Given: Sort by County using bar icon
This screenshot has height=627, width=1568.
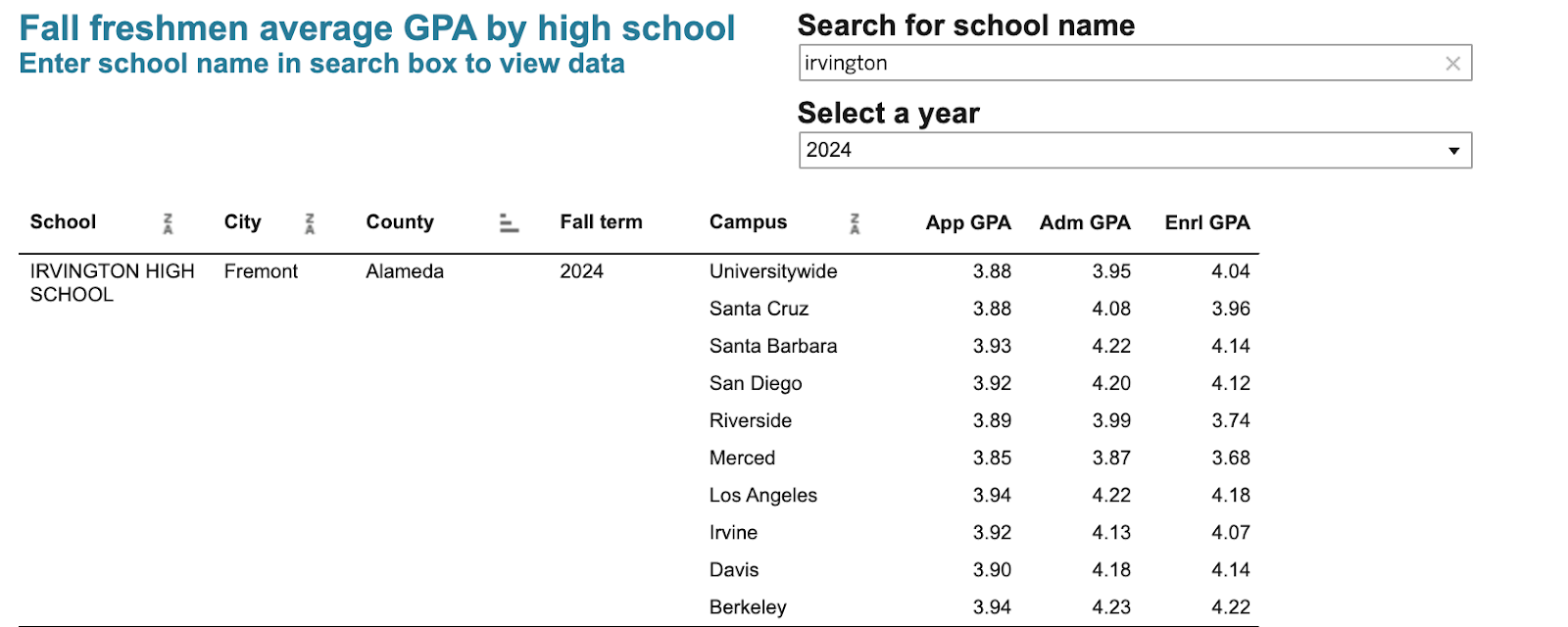Looking at the screenshot, I should pos(509,223).
